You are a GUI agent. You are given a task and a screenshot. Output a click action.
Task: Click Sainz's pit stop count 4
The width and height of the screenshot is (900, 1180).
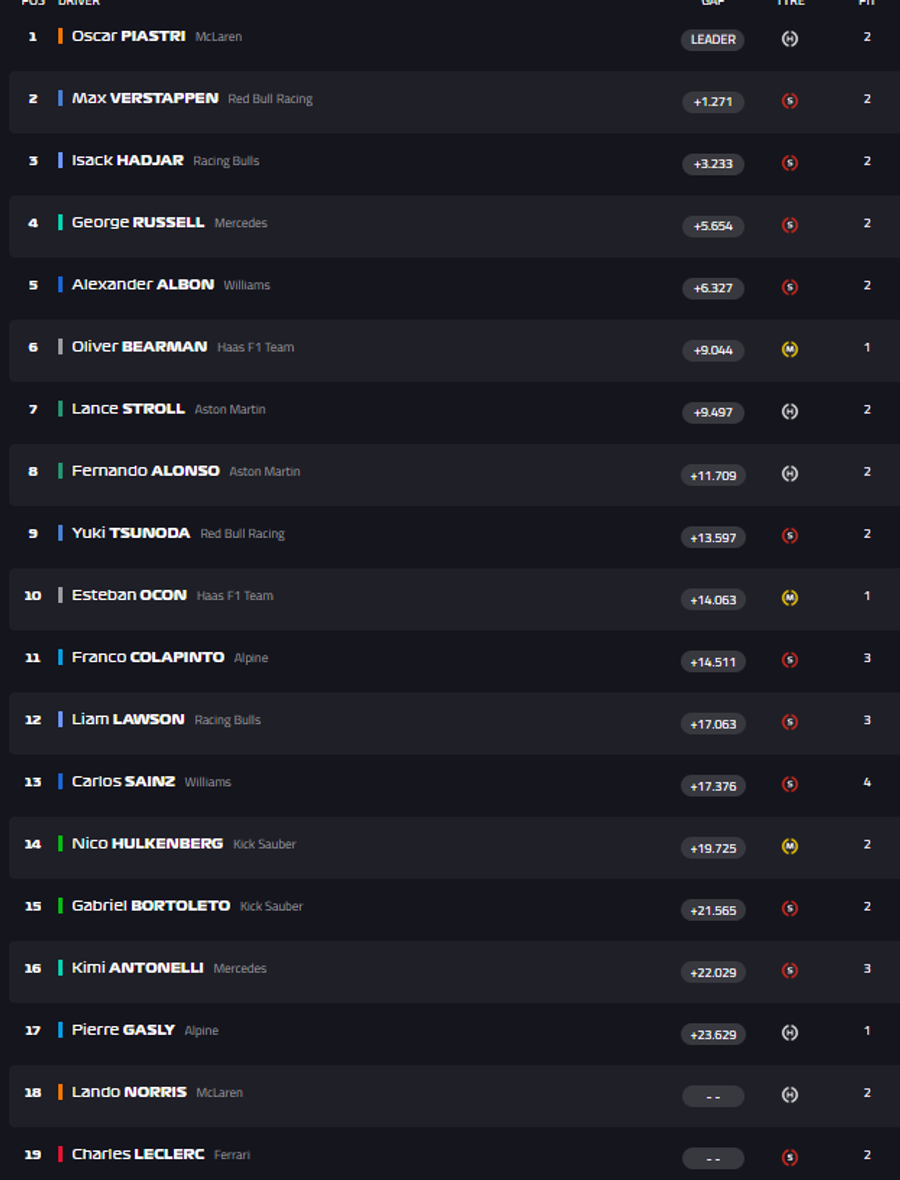click(x=867, y=782)
